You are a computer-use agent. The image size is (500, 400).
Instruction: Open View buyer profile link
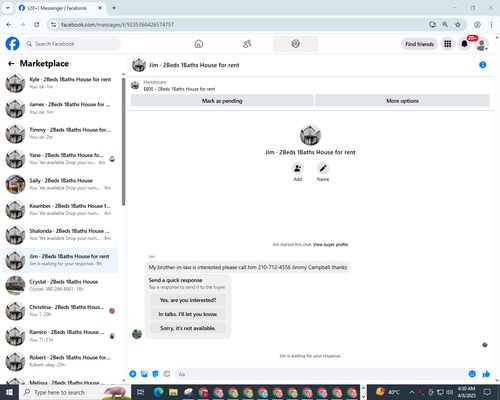pyautogui.click(x=330, y=244)
